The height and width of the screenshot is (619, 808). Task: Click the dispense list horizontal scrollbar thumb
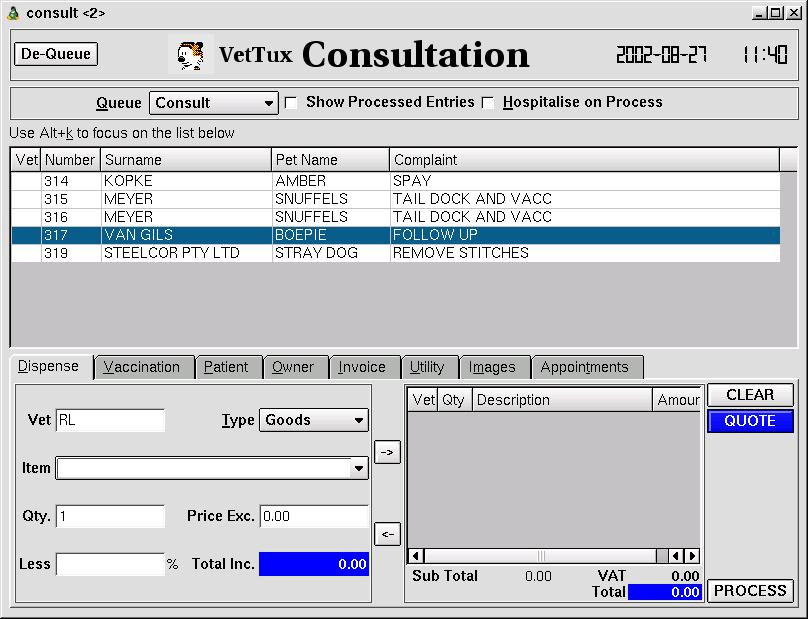click(541, 556)
